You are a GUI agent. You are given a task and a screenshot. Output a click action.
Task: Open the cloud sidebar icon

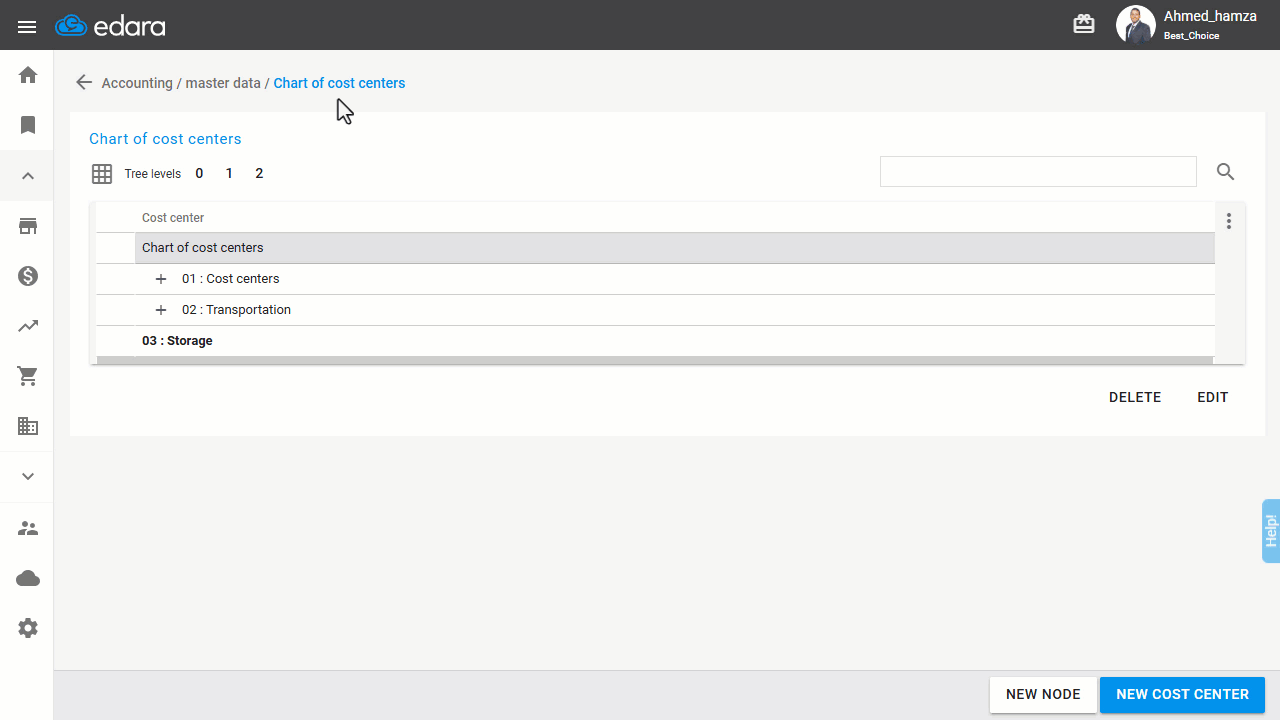pyautogui.click(x=28, y=578)
